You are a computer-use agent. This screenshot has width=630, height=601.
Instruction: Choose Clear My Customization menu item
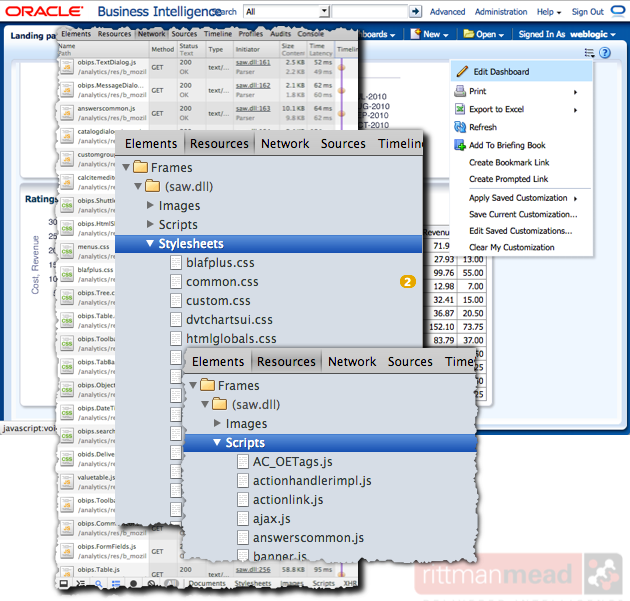(x=512, y=247)
